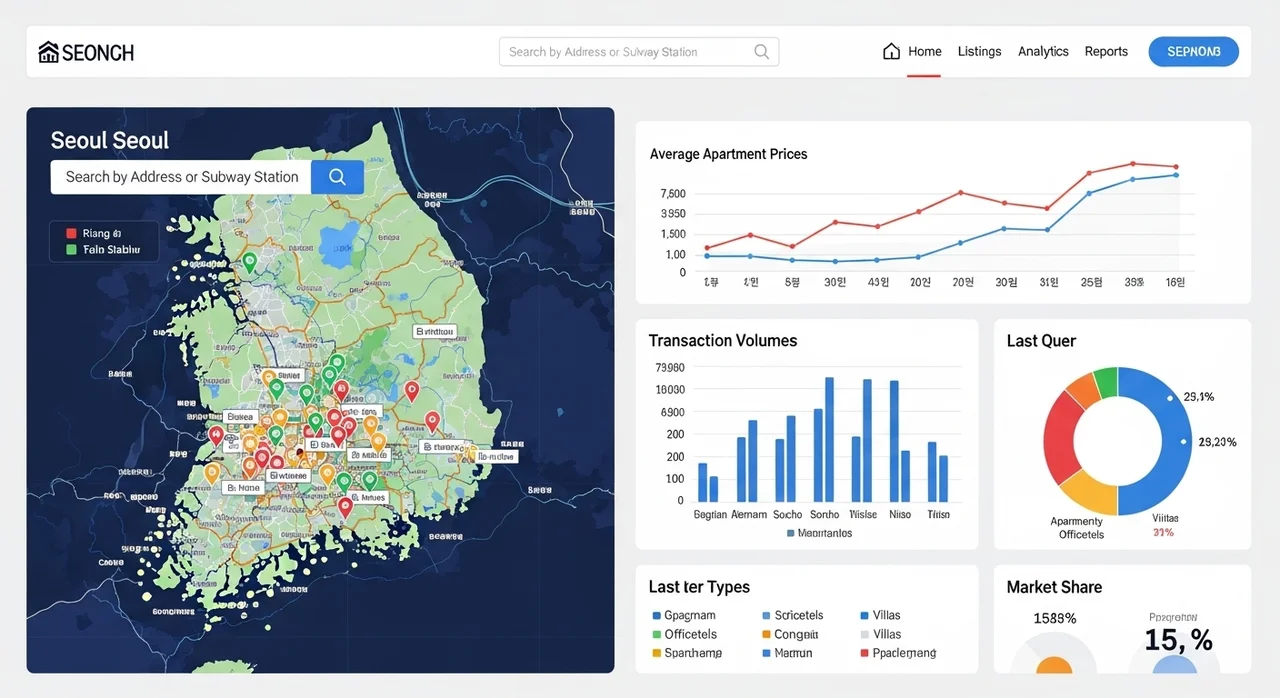Image resolution: width=1280 pixels, height=698 pixels.
Task: Click the tallest Sonho bar in Transaction Volumes
Action: [829, 439]
